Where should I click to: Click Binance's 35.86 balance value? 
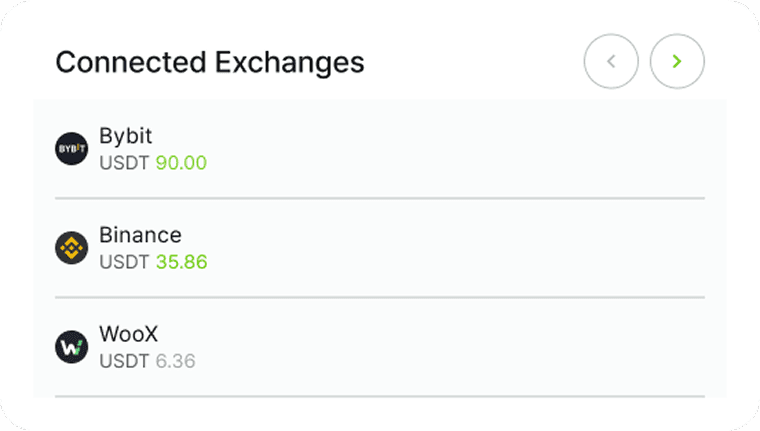click(x=181, y=262)
